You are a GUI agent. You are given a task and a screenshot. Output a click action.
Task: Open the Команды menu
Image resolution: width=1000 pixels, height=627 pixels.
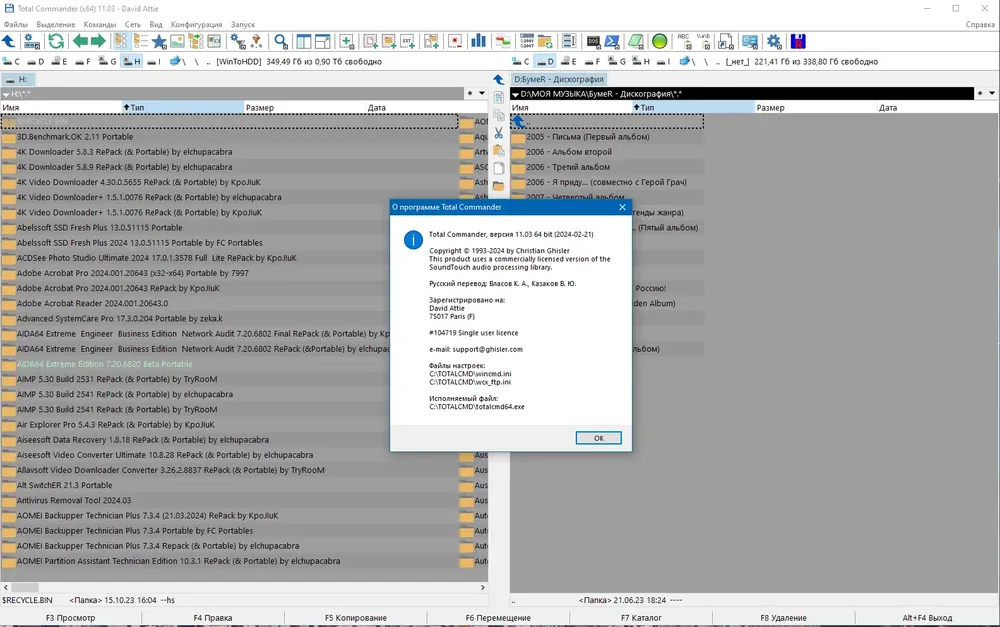pos(99,24)
